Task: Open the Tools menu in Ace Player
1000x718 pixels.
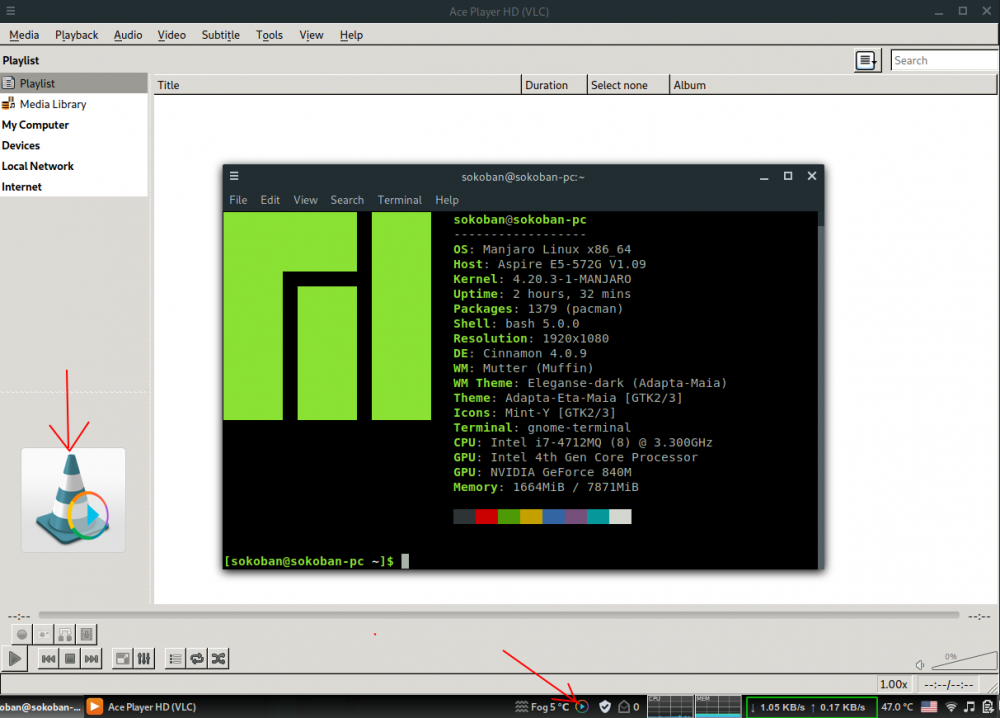Action: point(269,35)
